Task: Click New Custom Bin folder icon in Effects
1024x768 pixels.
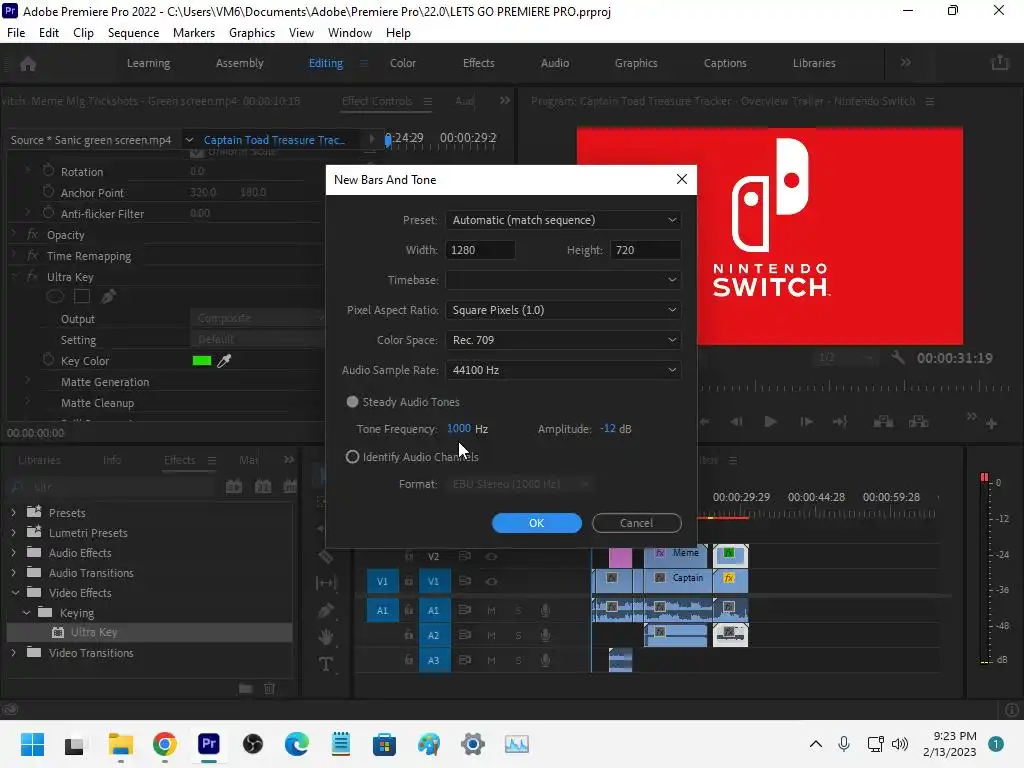Action: click(x=246, y=688)
